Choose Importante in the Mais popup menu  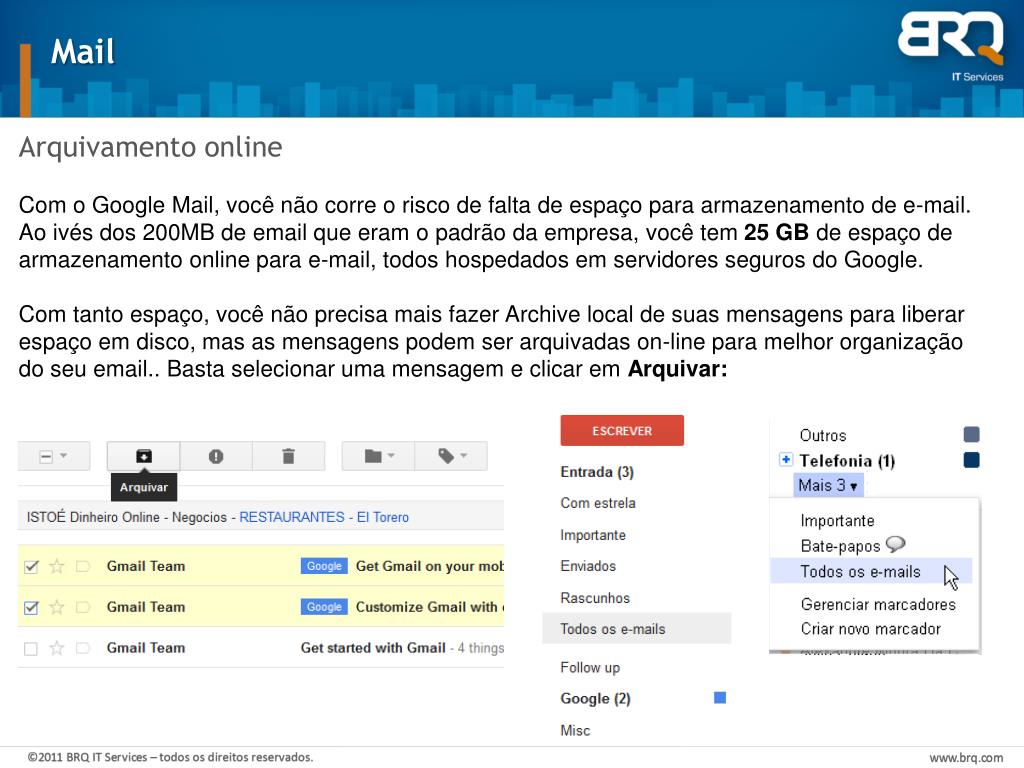837,520
